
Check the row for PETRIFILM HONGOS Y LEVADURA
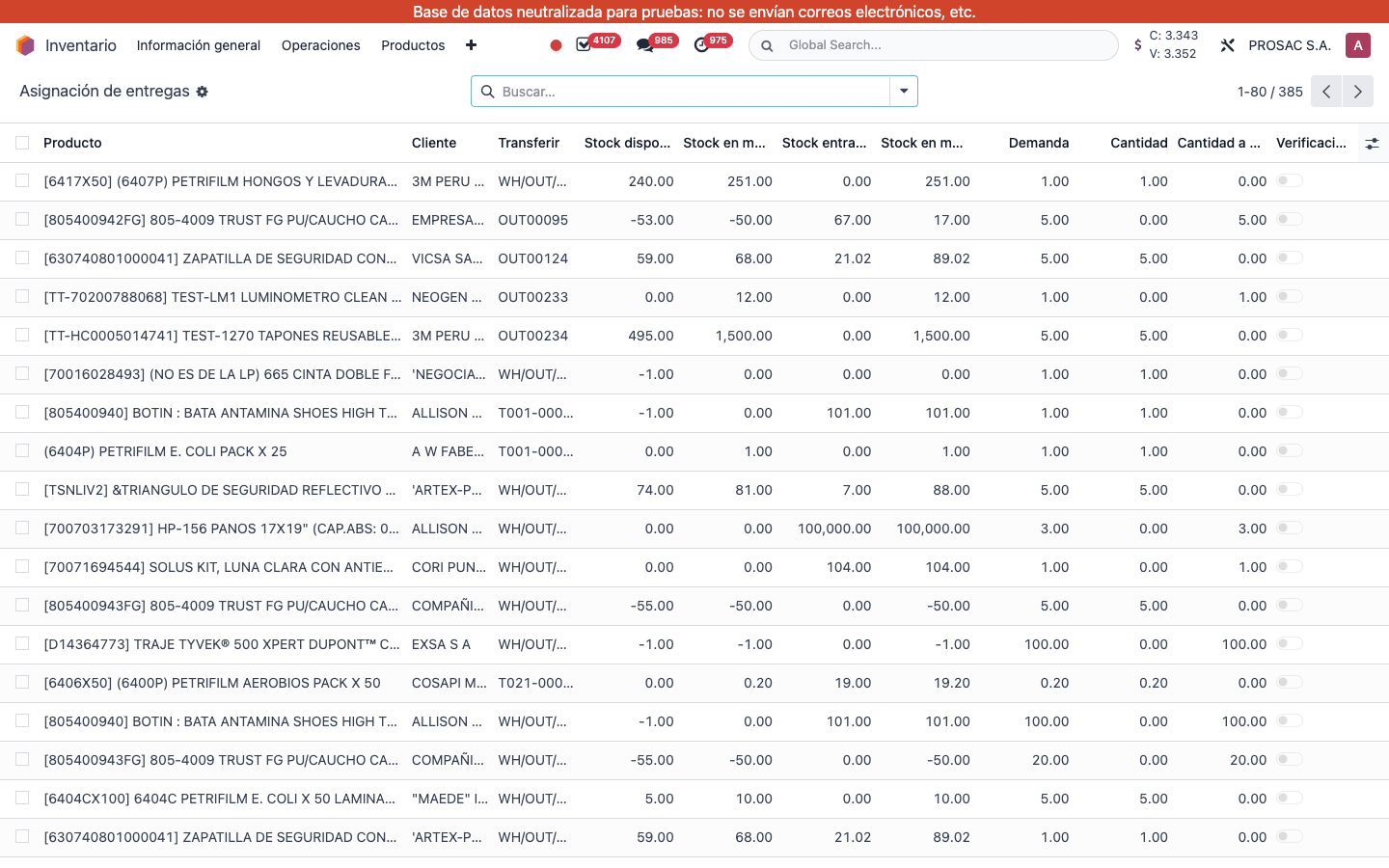click(x=22, y=180)
